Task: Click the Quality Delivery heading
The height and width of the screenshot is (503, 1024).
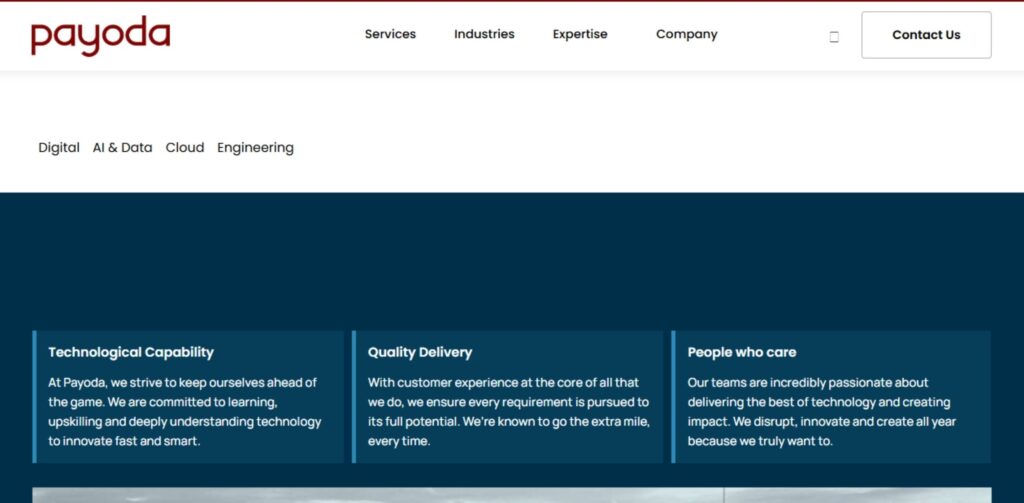Action: click(420, 352)
